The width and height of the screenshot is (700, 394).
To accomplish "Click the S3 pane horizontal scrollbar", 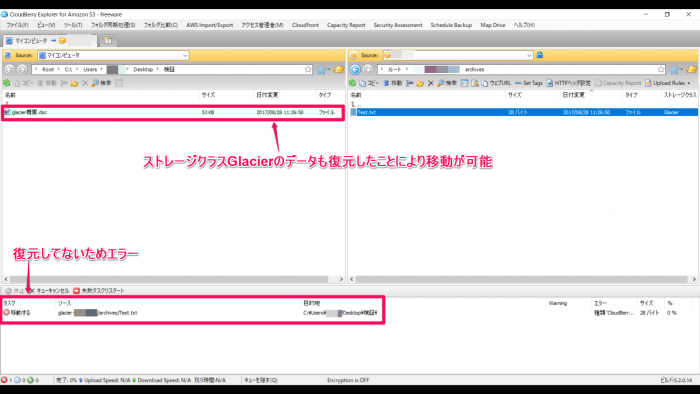I will tap(523, 279).
